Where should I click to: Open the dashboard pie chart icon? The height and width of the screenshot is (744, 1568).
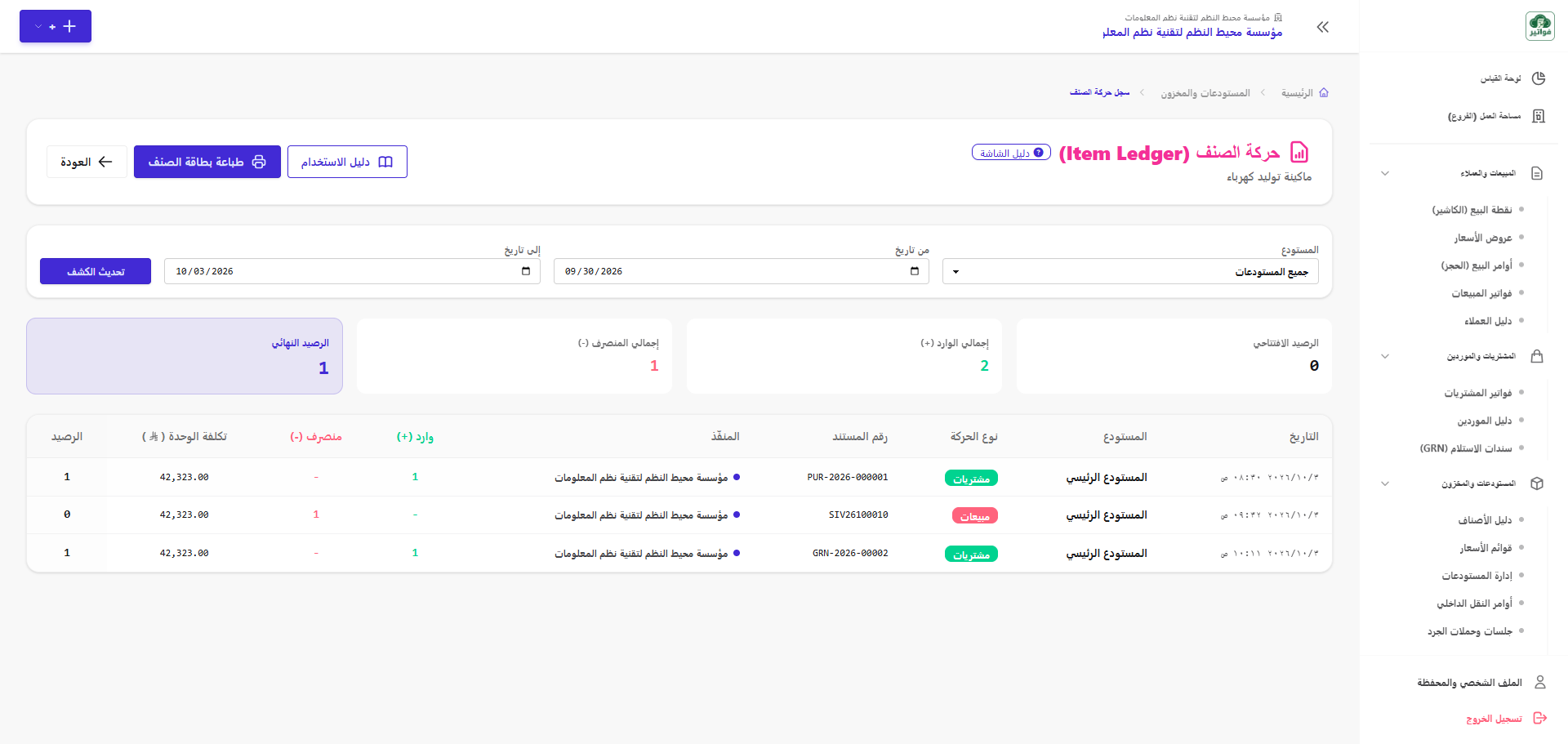pyautogui.click(x=1539, y=78)
